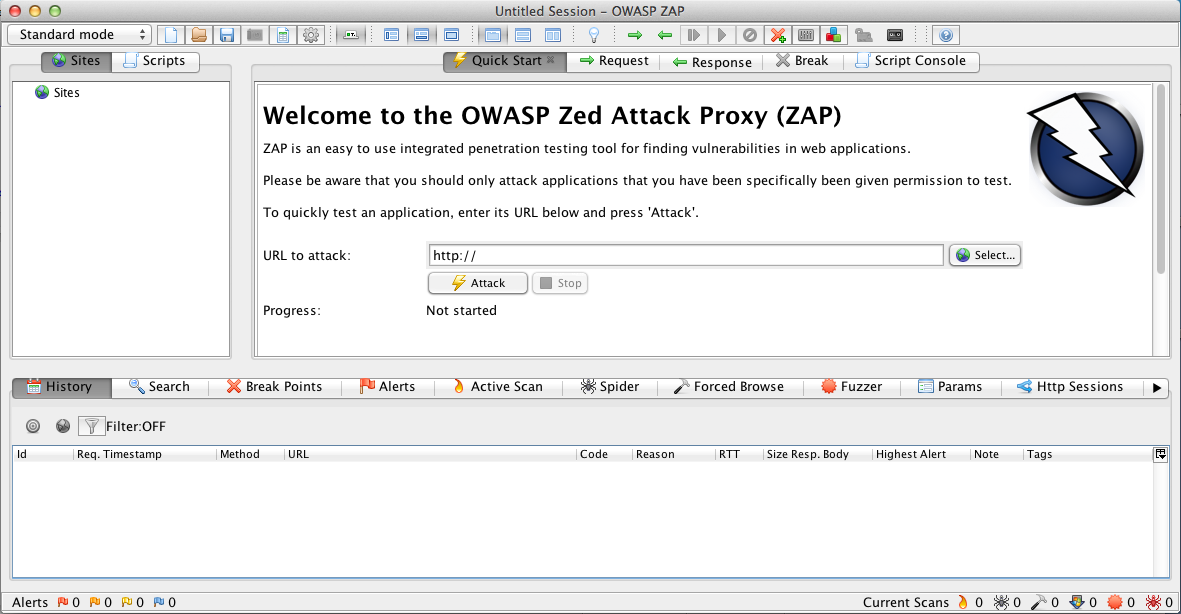Click the Stop button
The height and width of the screenshot is (614, 1181).
pos(560,283)
